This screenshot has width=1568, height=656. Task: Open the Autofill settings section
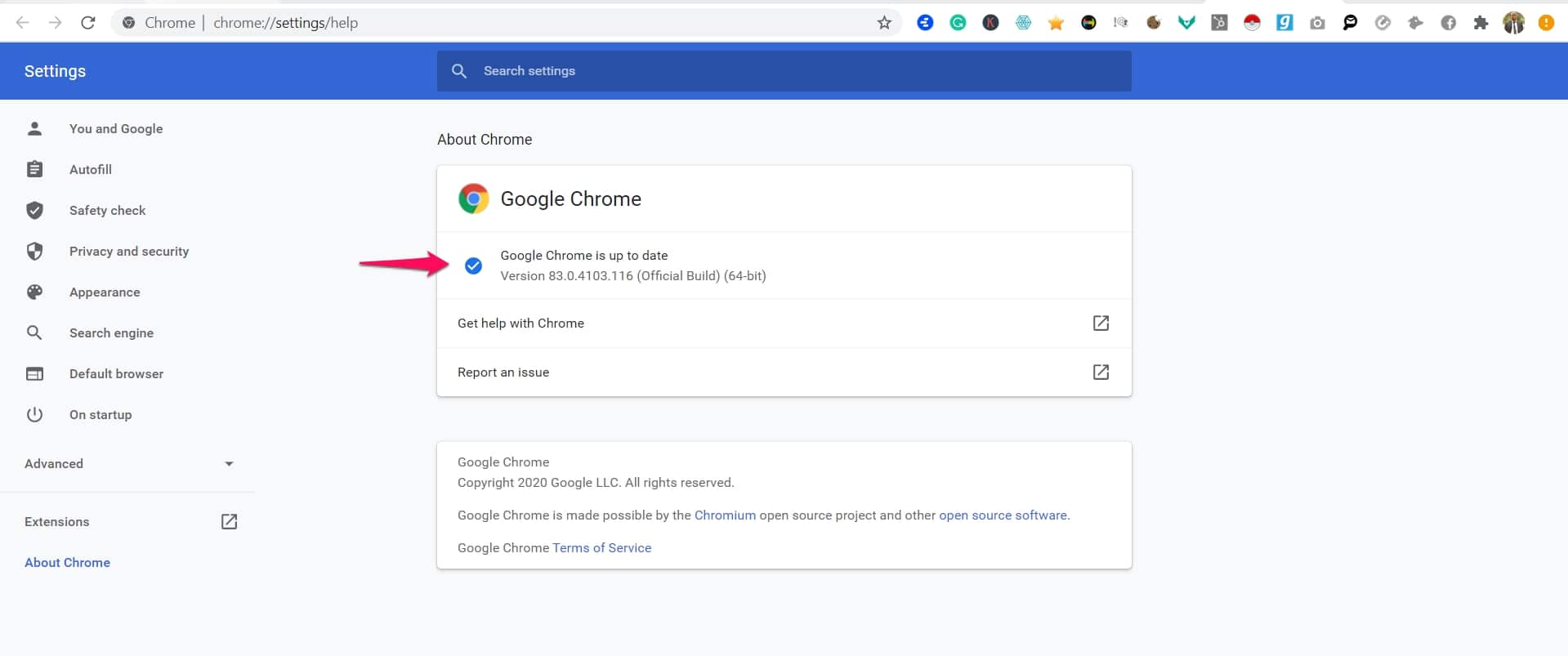click(91, 170)
